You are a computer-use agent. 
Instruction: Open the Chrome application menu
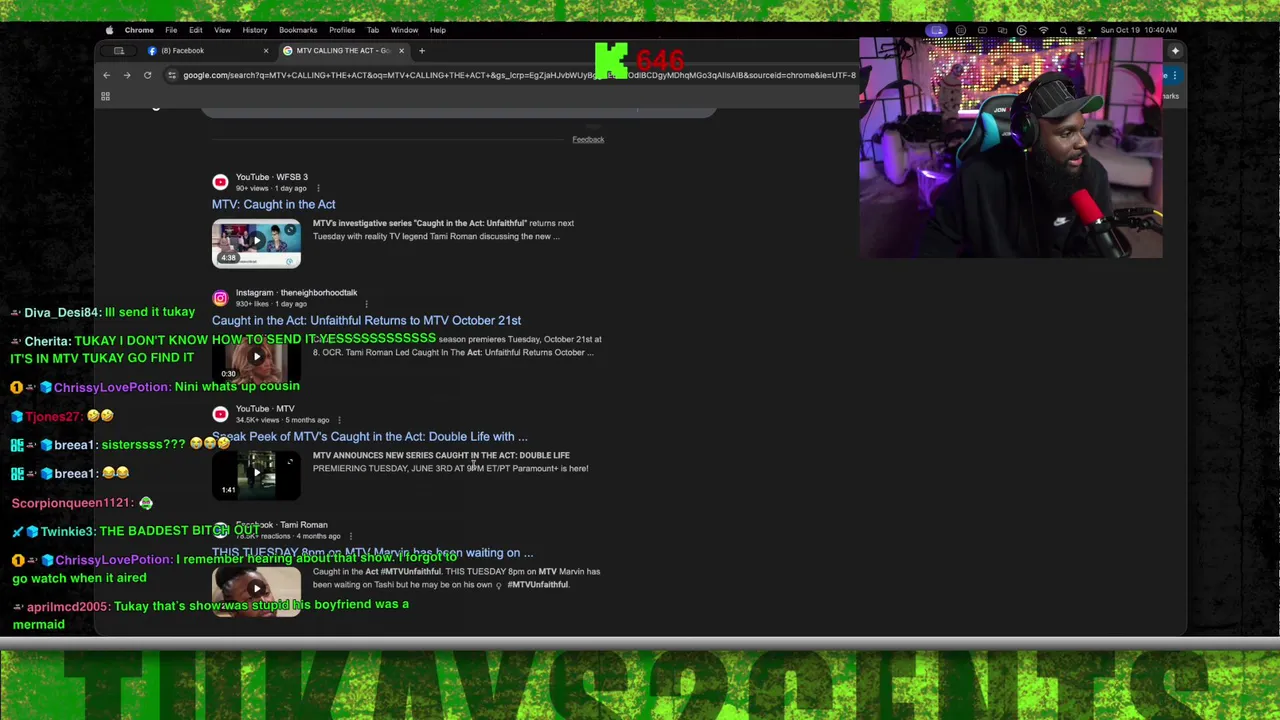tap(139, 30)
